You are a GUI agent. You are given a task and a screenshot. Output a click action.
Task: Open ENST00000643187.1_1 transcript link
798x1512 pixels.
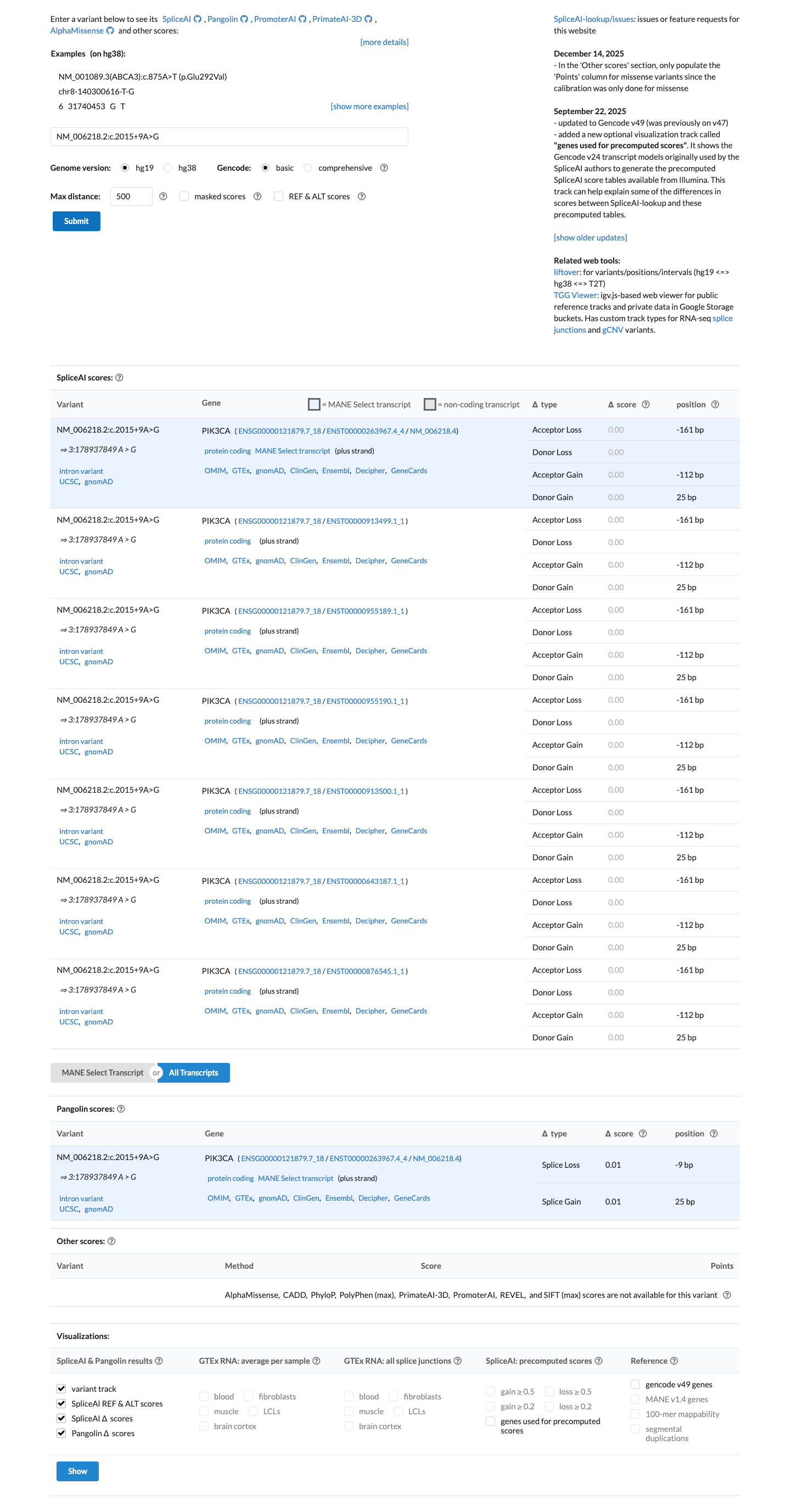pyautogui.click(x=366, y=881)
